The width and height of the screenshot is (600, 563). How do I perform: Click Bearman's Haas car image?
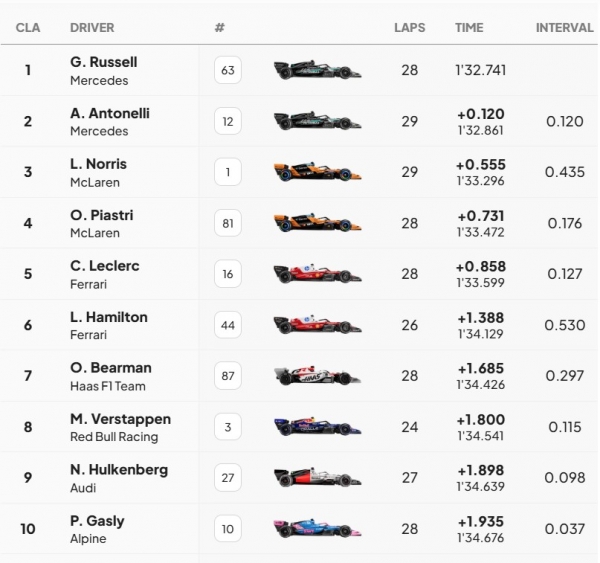(x=317, y=376)
